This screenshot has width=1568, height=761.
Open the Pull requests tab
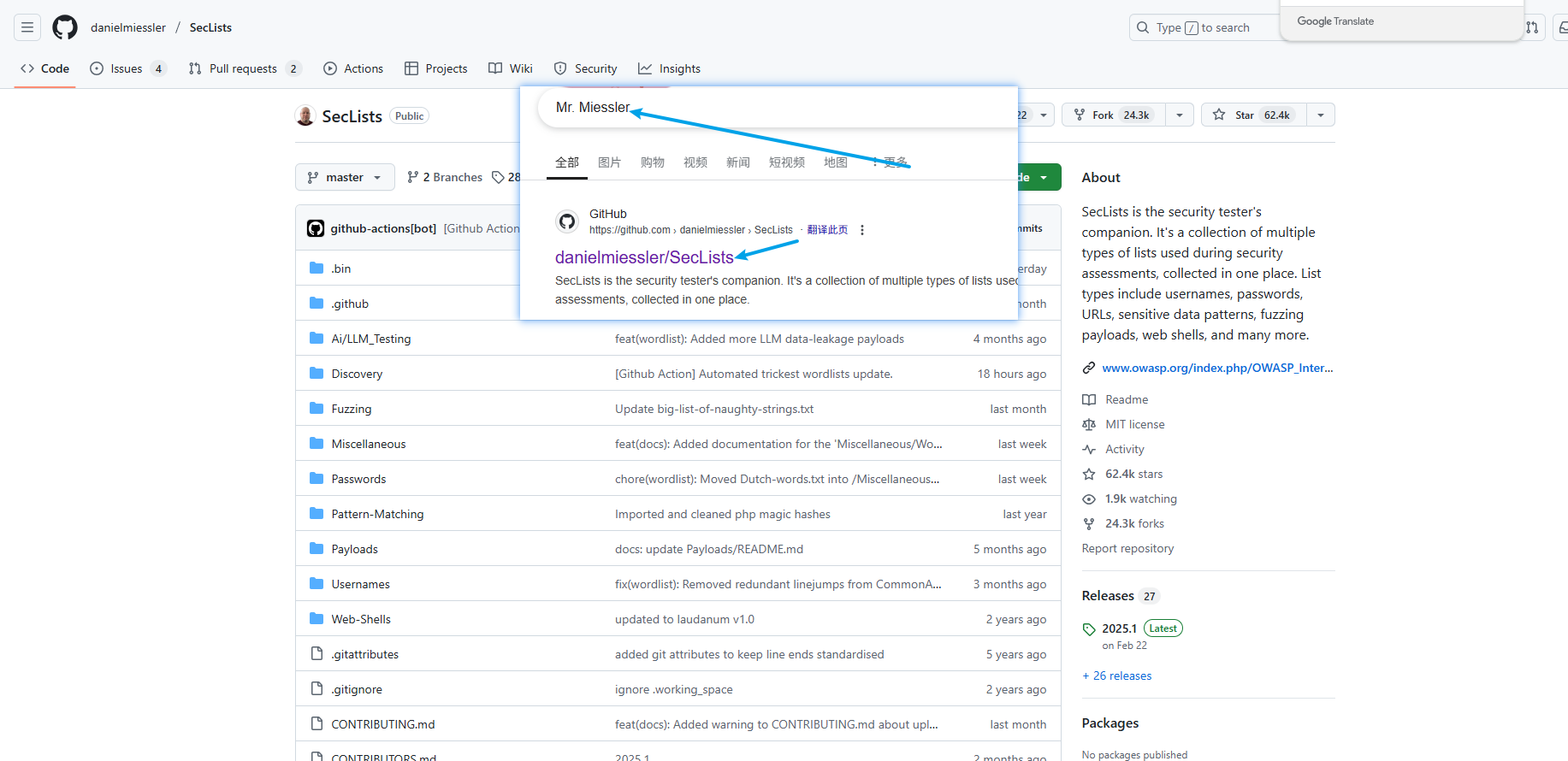coord(245,68)
